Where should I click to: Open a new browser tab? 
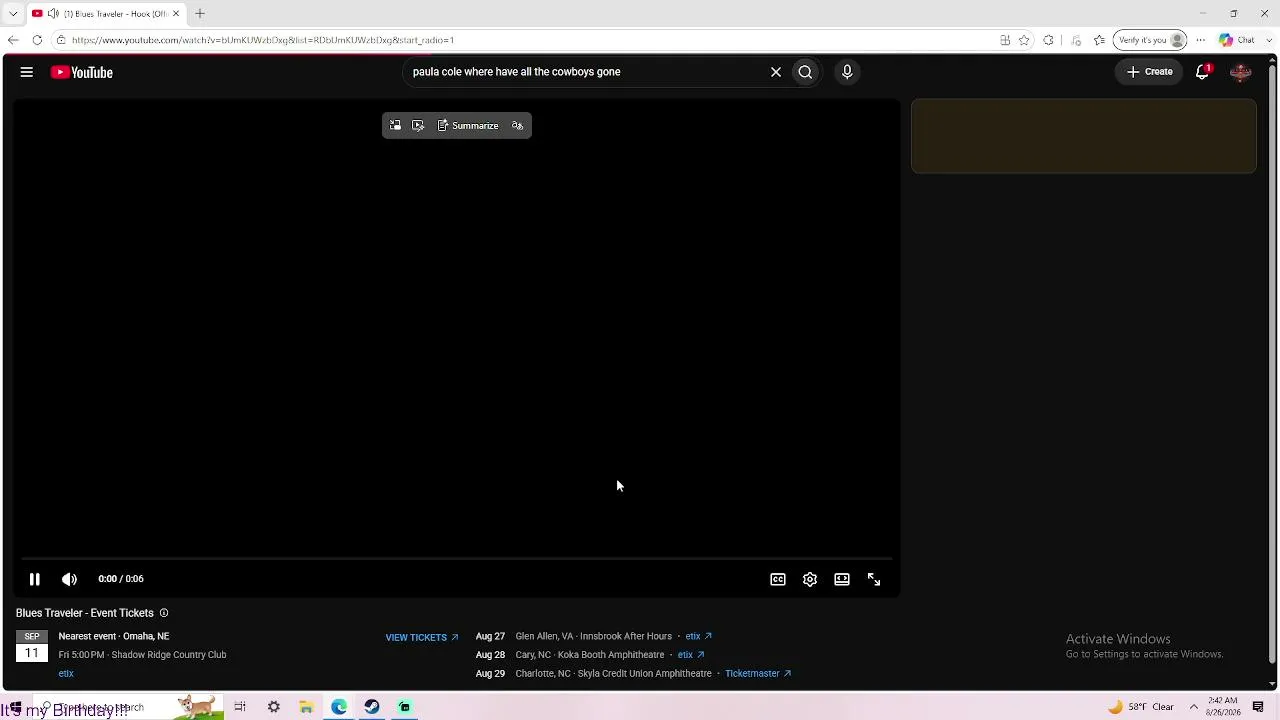tap(200, 14)
